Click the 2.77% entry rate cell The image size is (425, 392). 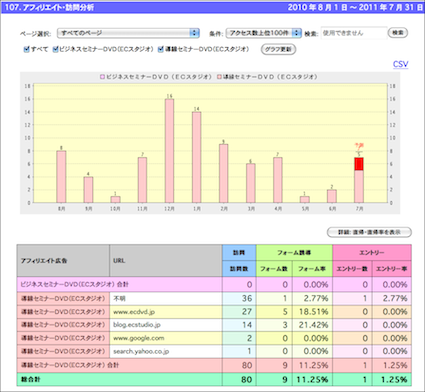pos(392,298)
